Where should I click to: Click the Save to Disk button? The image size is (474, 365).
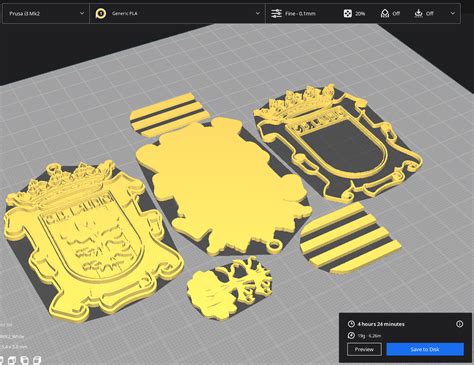click(x=425, y=349)
